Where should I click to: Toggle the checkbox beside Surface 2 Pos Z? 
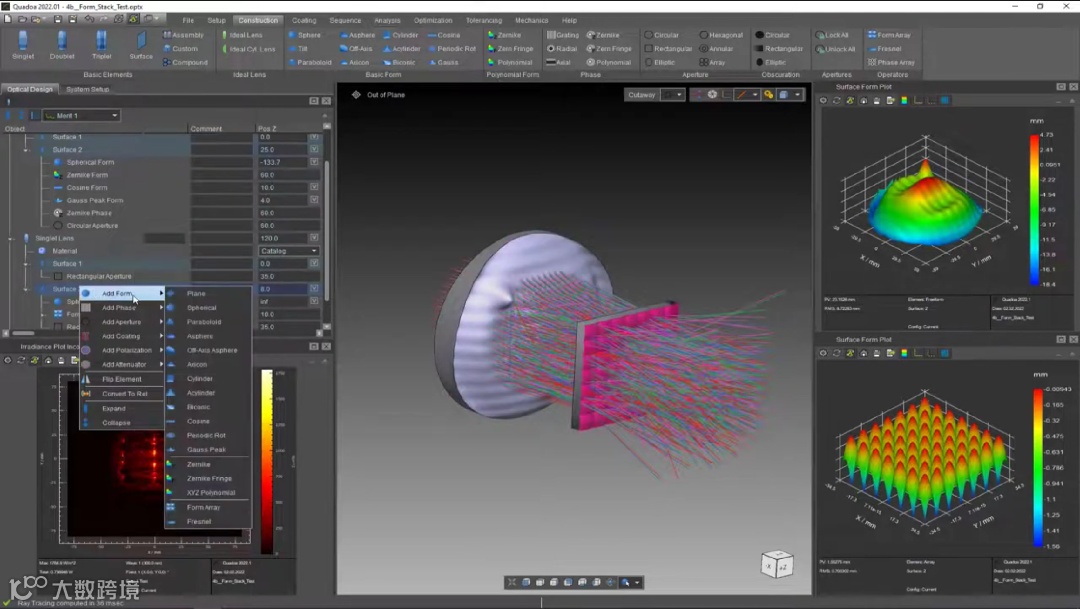pyautogui.click(x=314, y=149)
